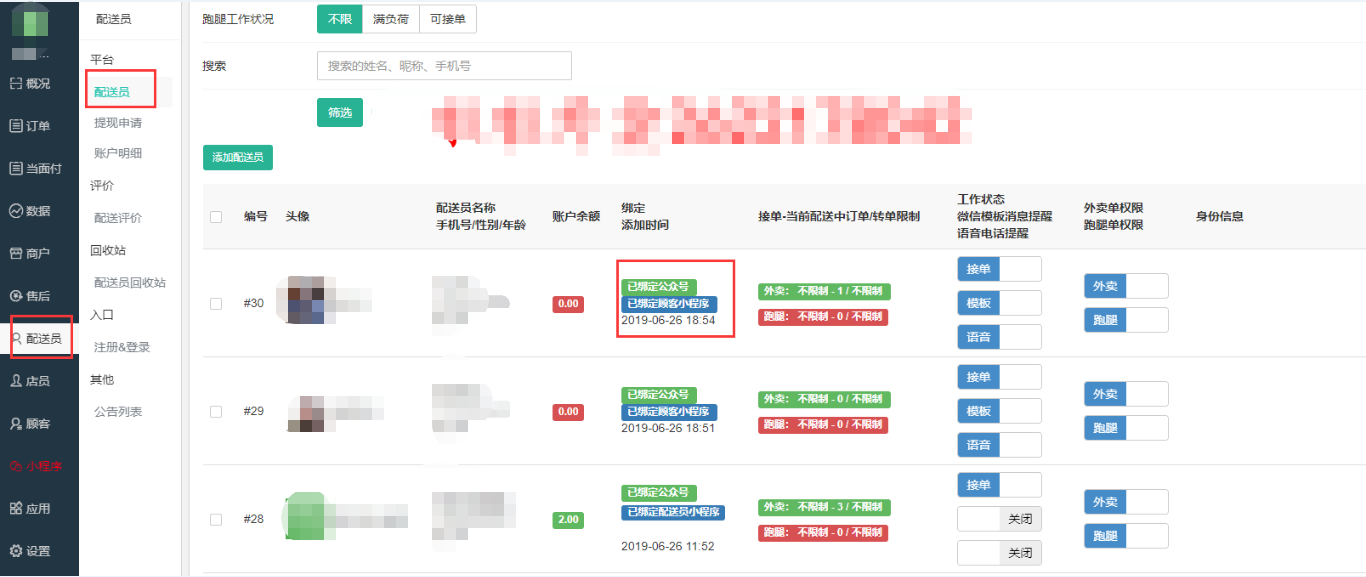Open the 配送评价 submenu item

pos(118,218)
